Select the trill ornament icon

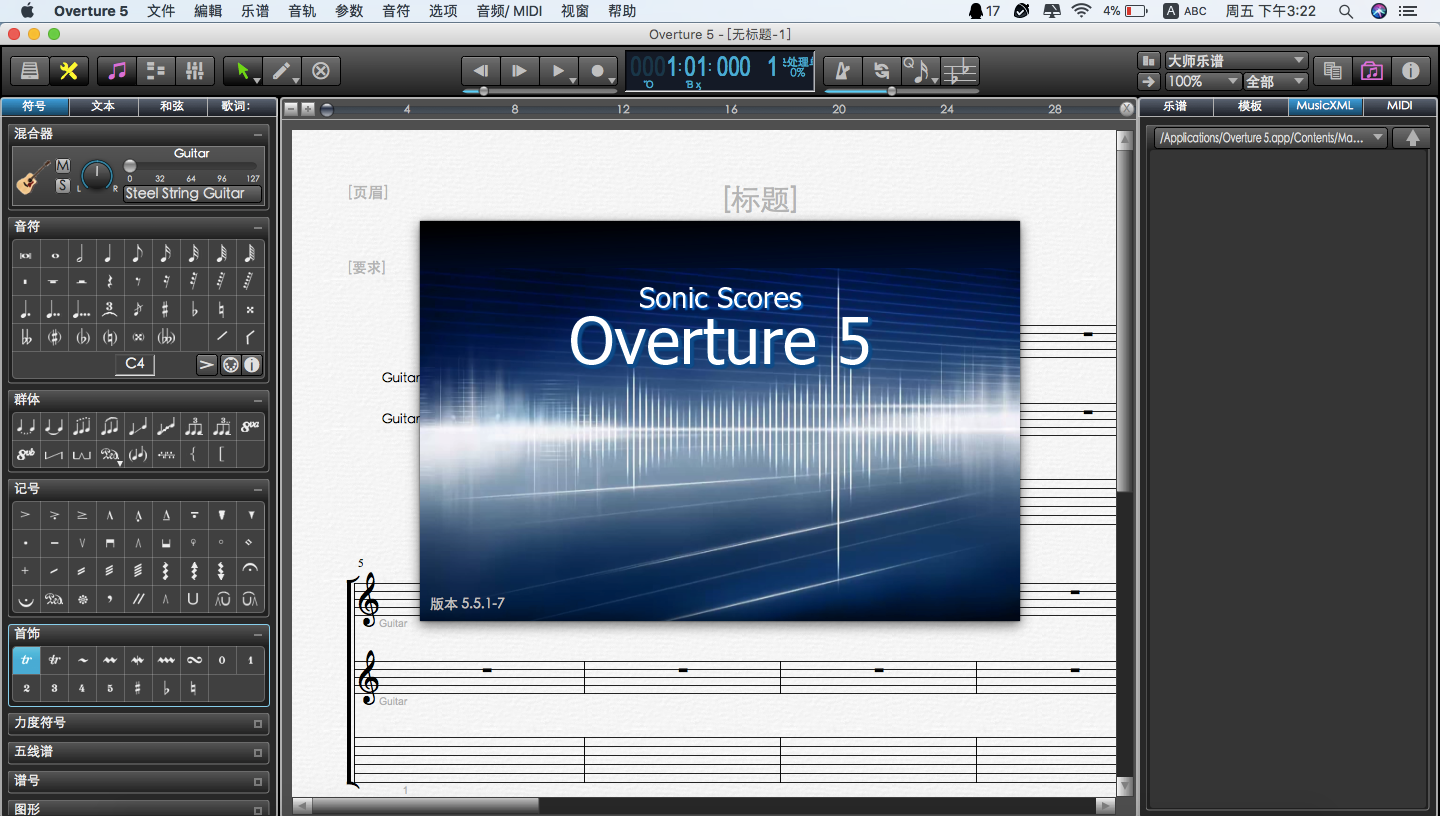pos(26,660)
